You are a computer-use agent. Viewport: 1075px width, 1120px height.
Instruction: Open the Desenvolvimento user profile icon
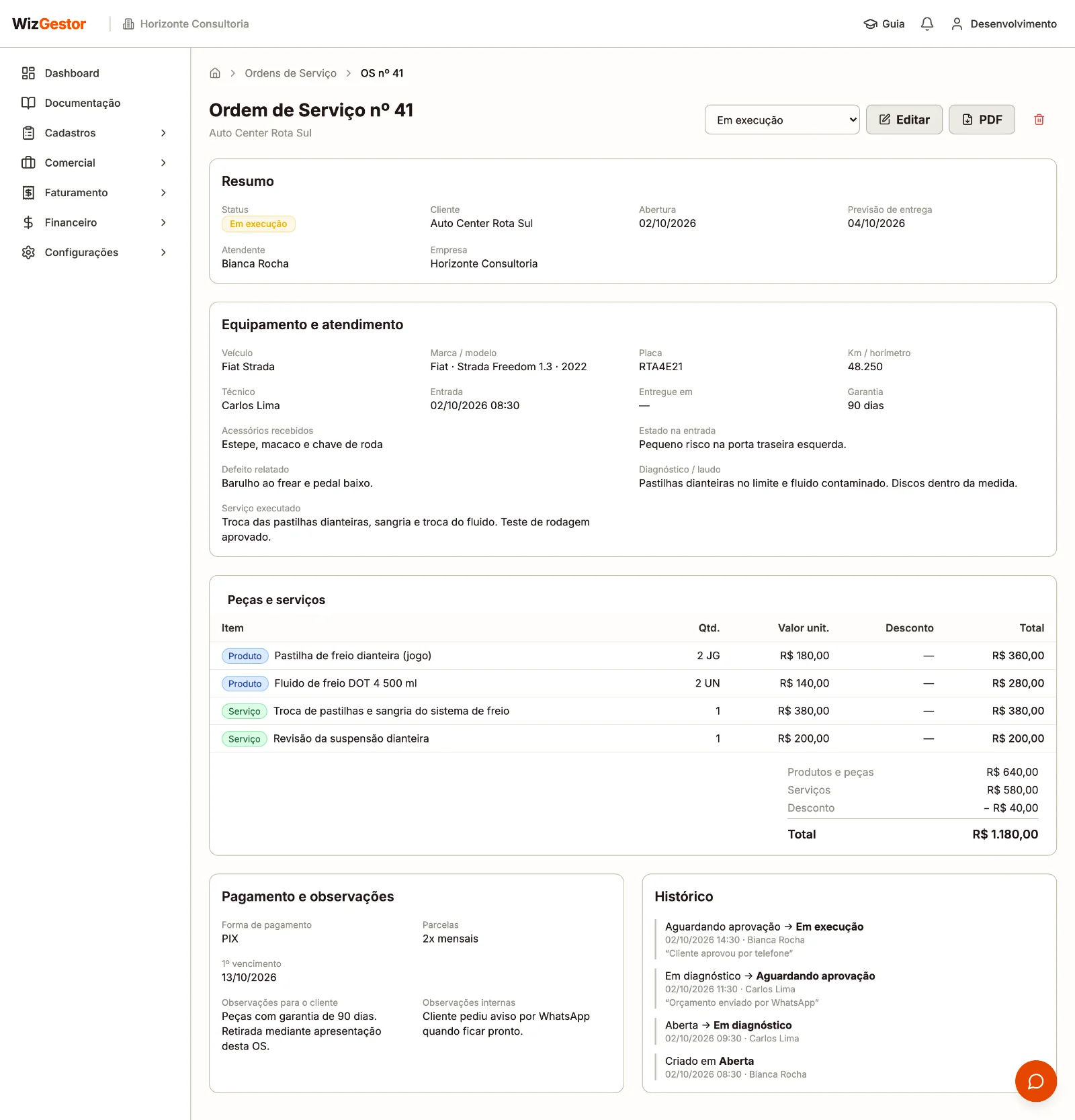point(957,24)
